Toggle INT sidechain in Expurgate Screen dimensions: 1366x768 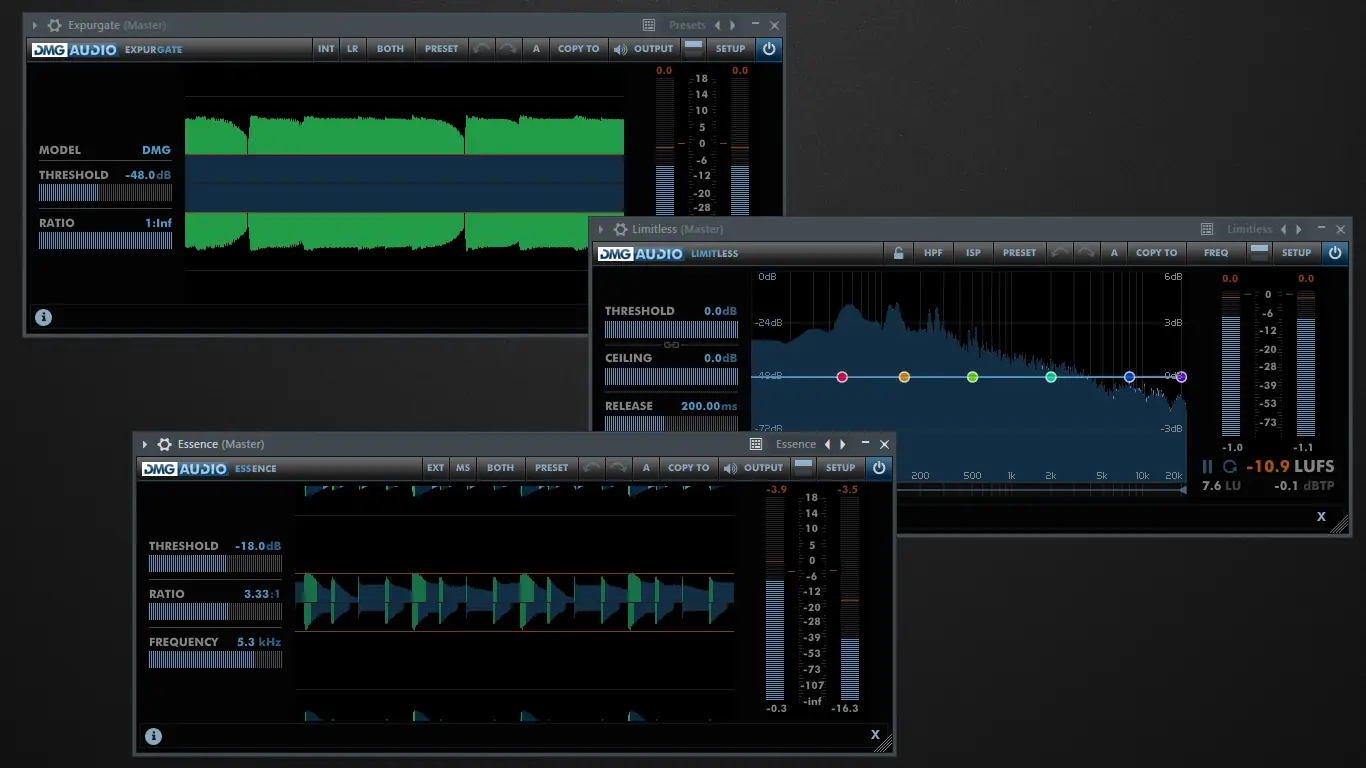[x=326, y=48]
